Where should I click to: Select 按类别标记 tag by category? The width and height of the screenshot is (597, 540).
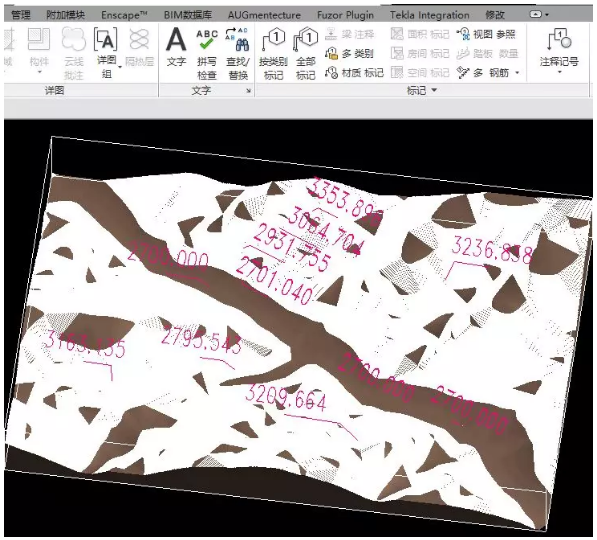click(x=273, y=53)
